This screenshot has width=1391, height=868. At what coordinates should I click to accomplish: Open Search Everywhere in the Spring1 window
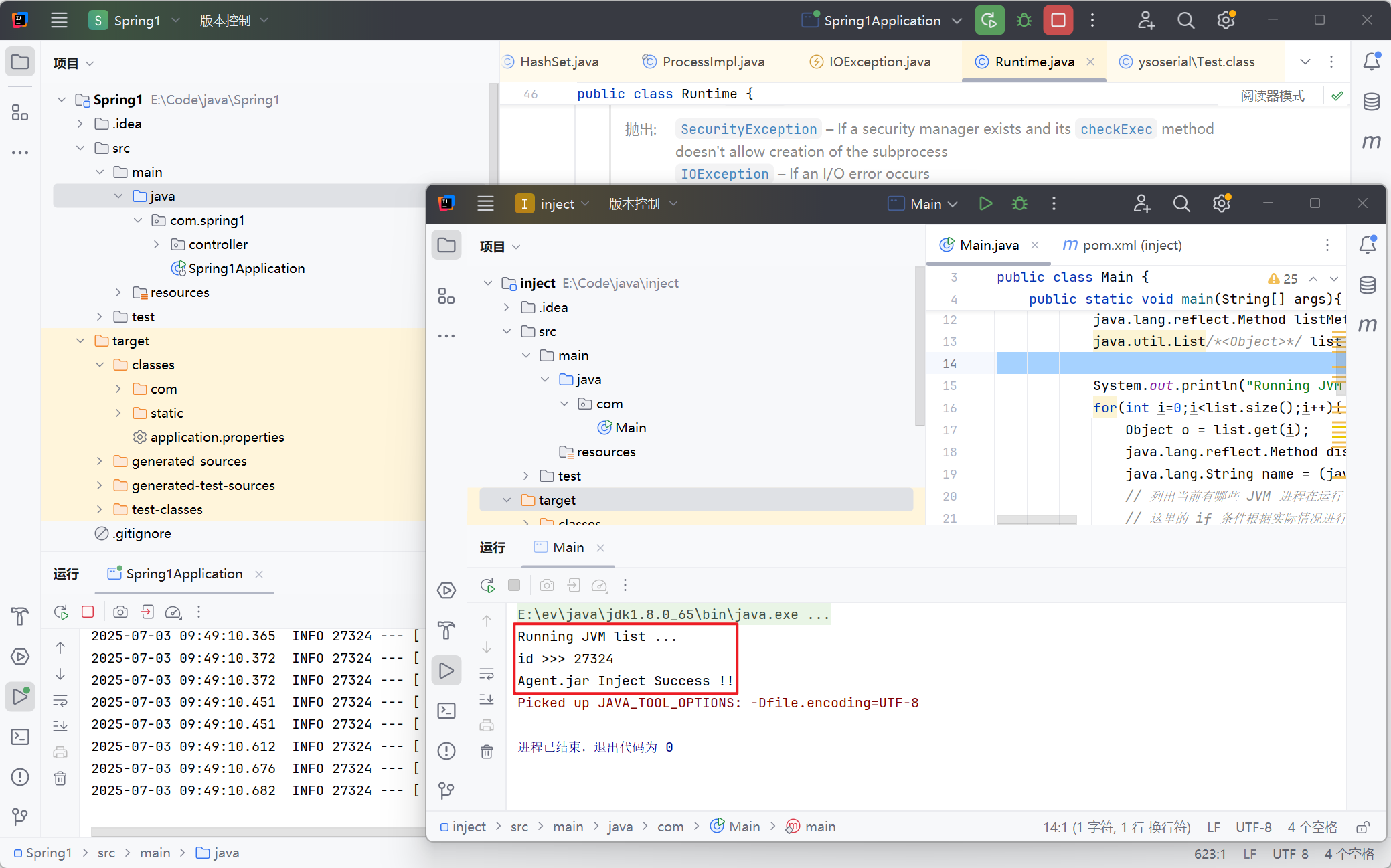1185,20
